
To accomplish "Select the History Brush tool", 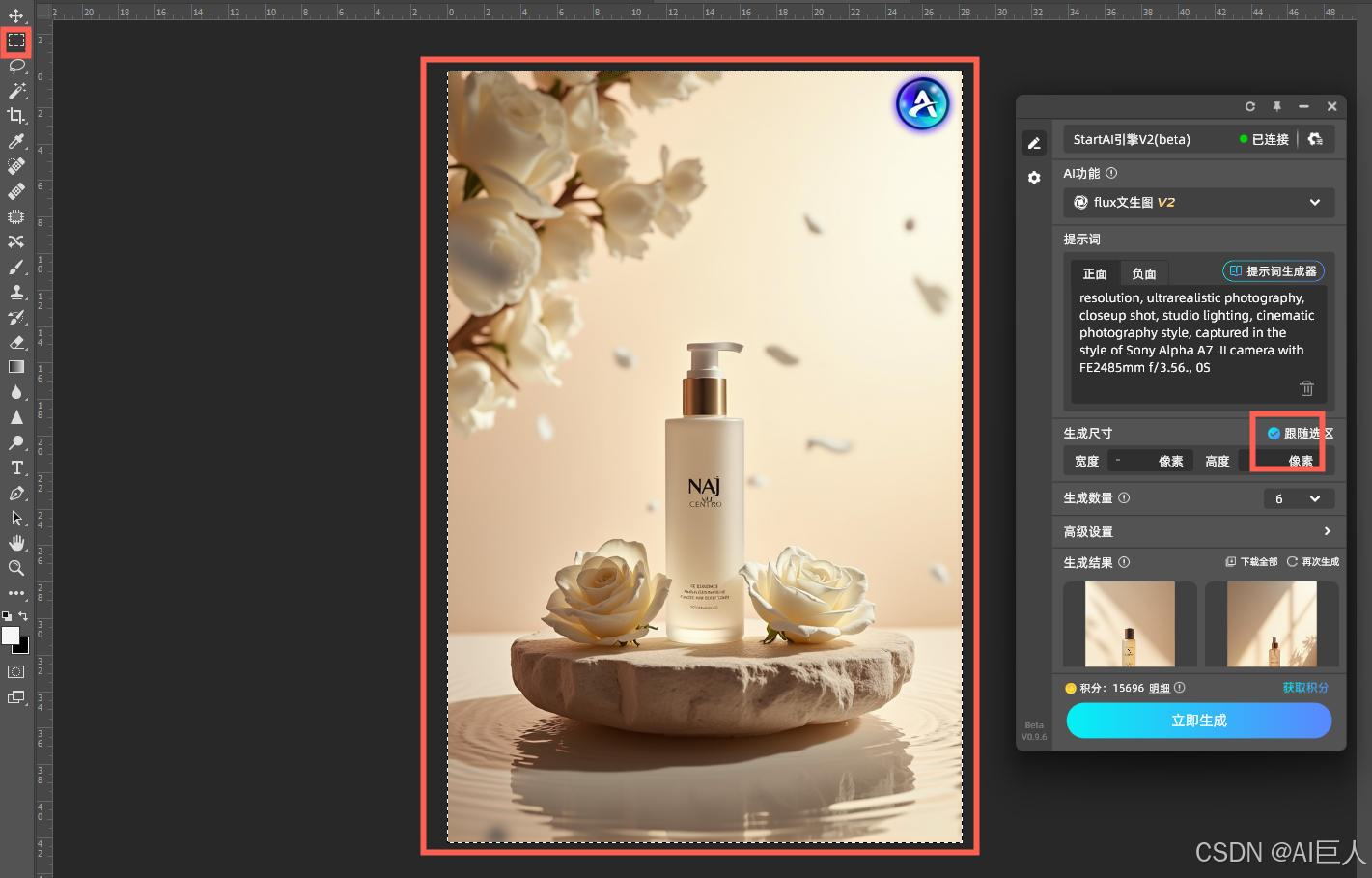I will [16, 317].
